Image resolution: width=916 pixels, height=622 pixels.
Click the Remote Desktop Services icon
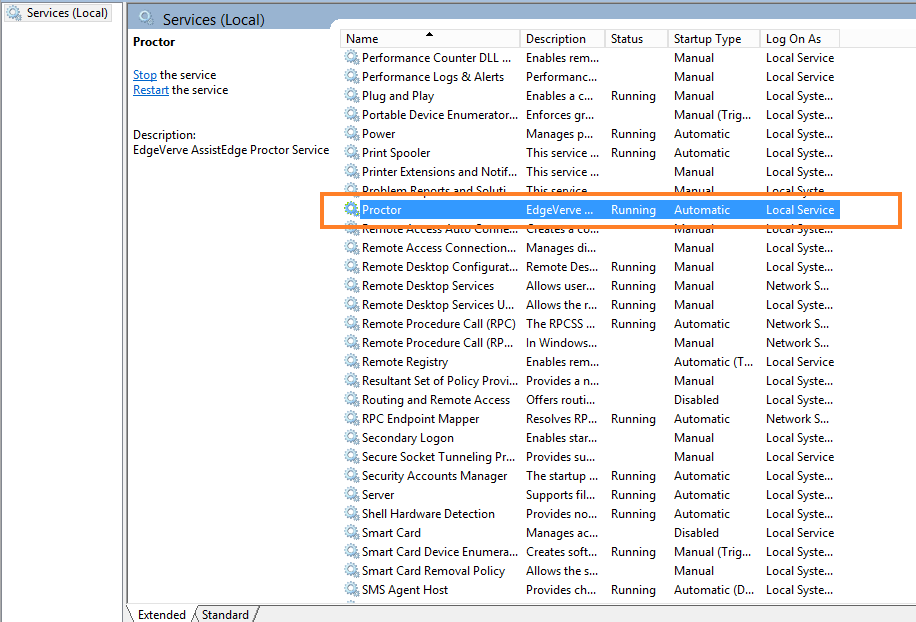(x=351, y=285)
